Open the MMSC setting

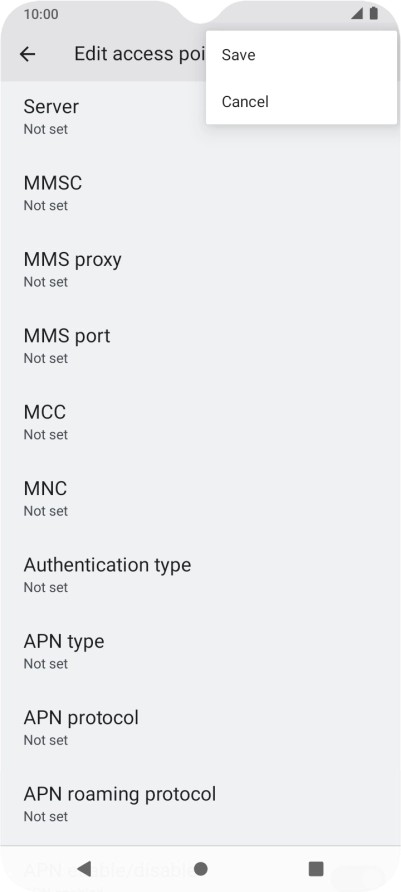click(200, 193)
